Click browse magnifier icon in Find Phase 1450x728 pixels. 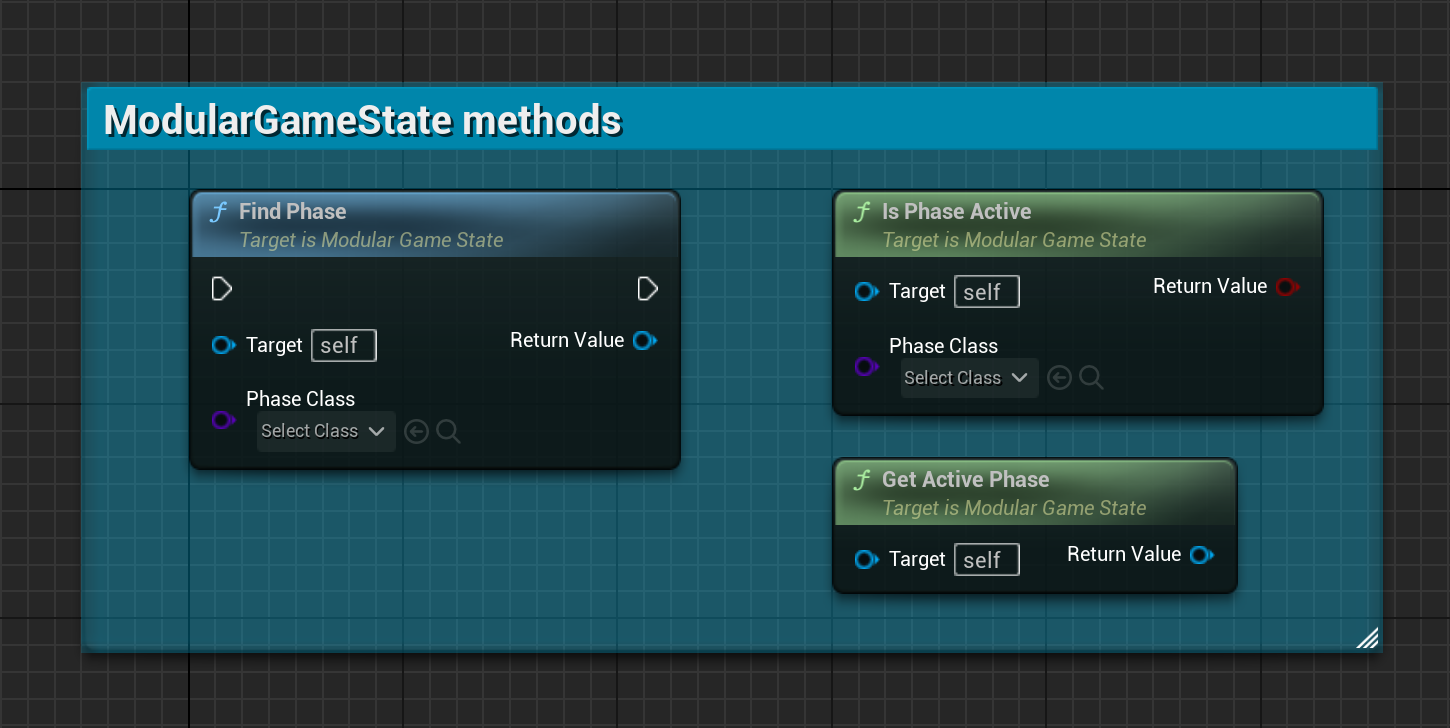coord(448,432)
